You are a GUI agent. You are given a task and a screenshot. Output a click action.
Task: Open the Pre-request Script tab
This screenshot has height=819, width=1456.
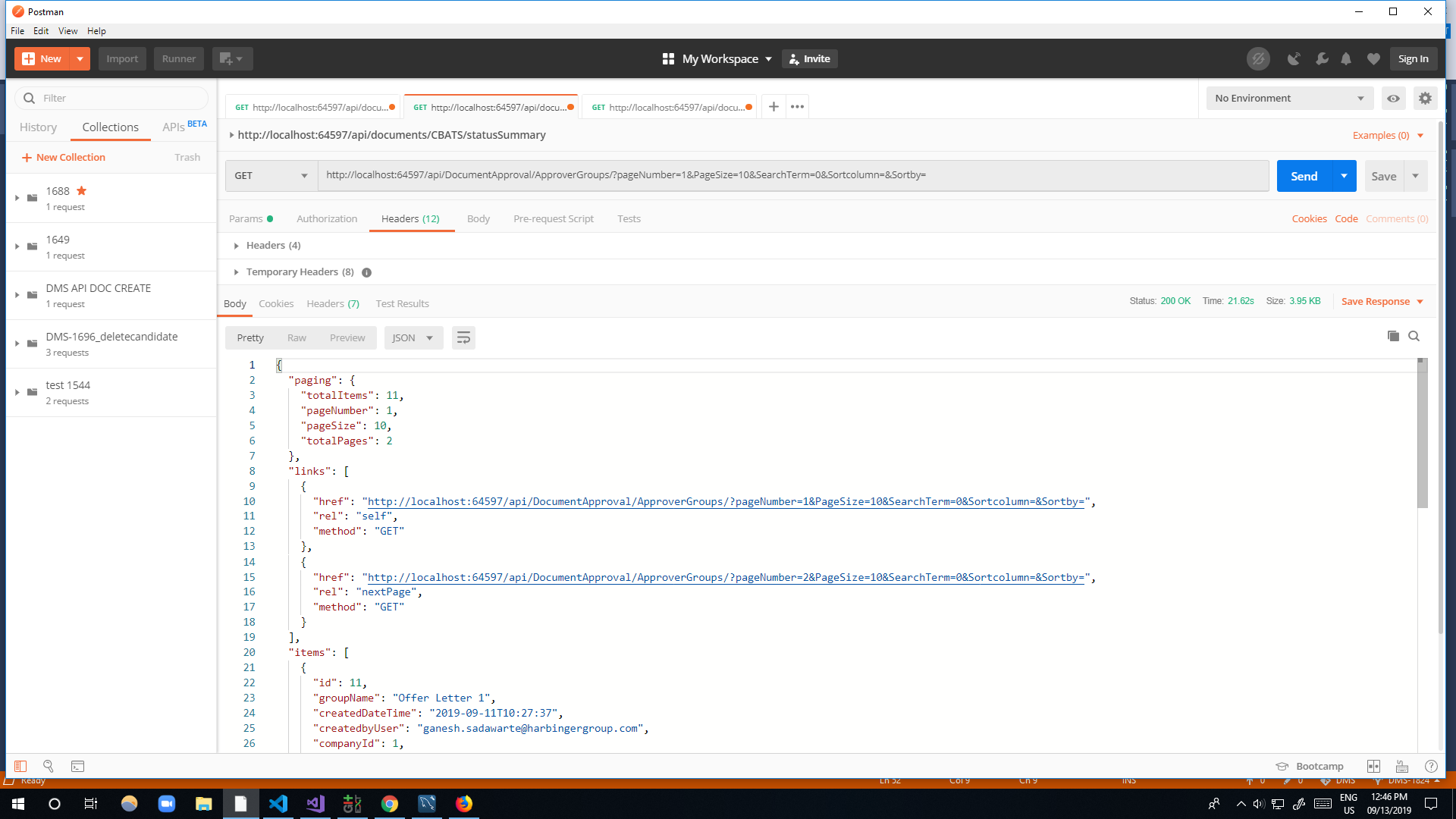(x=554, y=219)
